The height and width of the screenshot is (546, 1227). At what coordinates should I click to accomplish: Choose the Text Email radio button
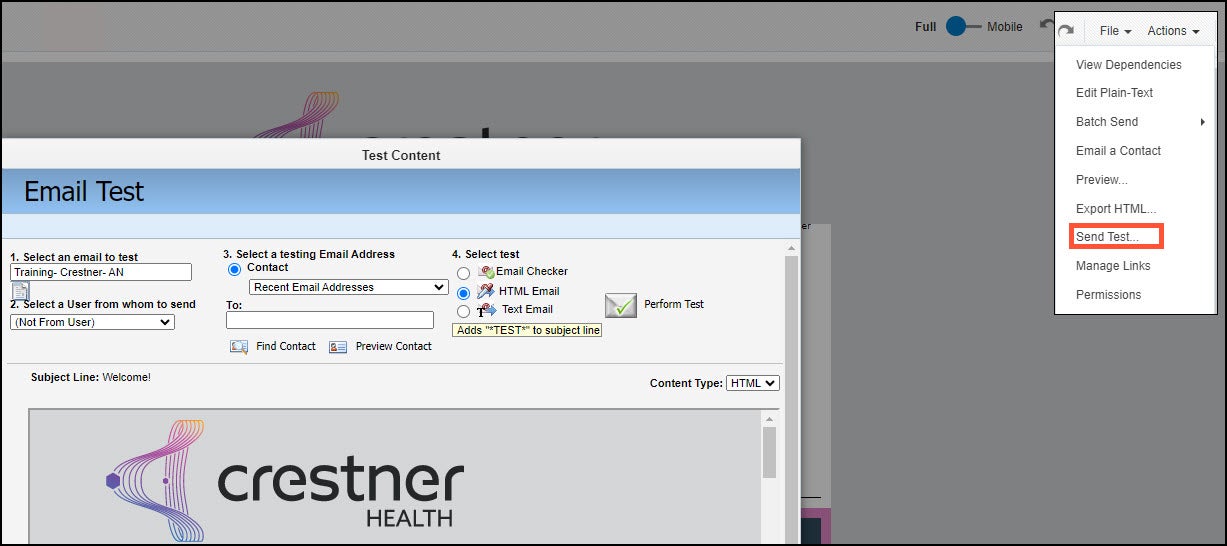coord(463,312)
